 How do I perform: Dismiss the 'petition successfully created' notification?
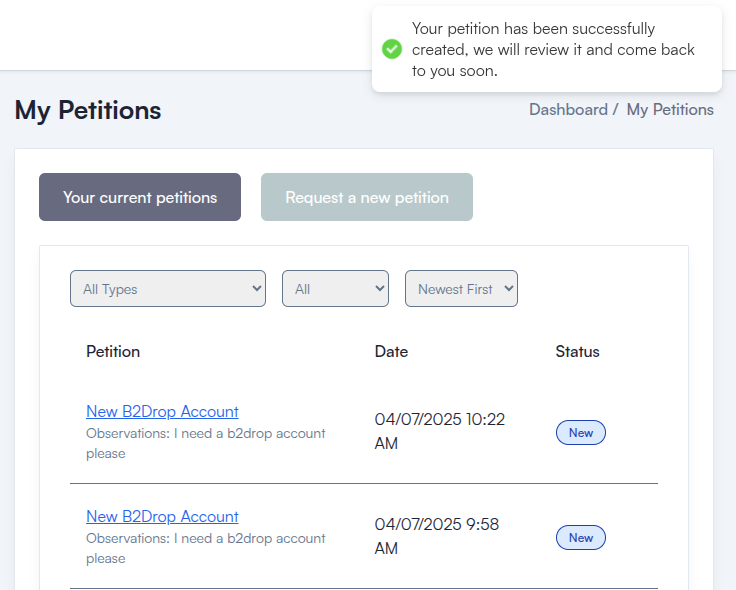pyautogui.click(x=547, y=49)
